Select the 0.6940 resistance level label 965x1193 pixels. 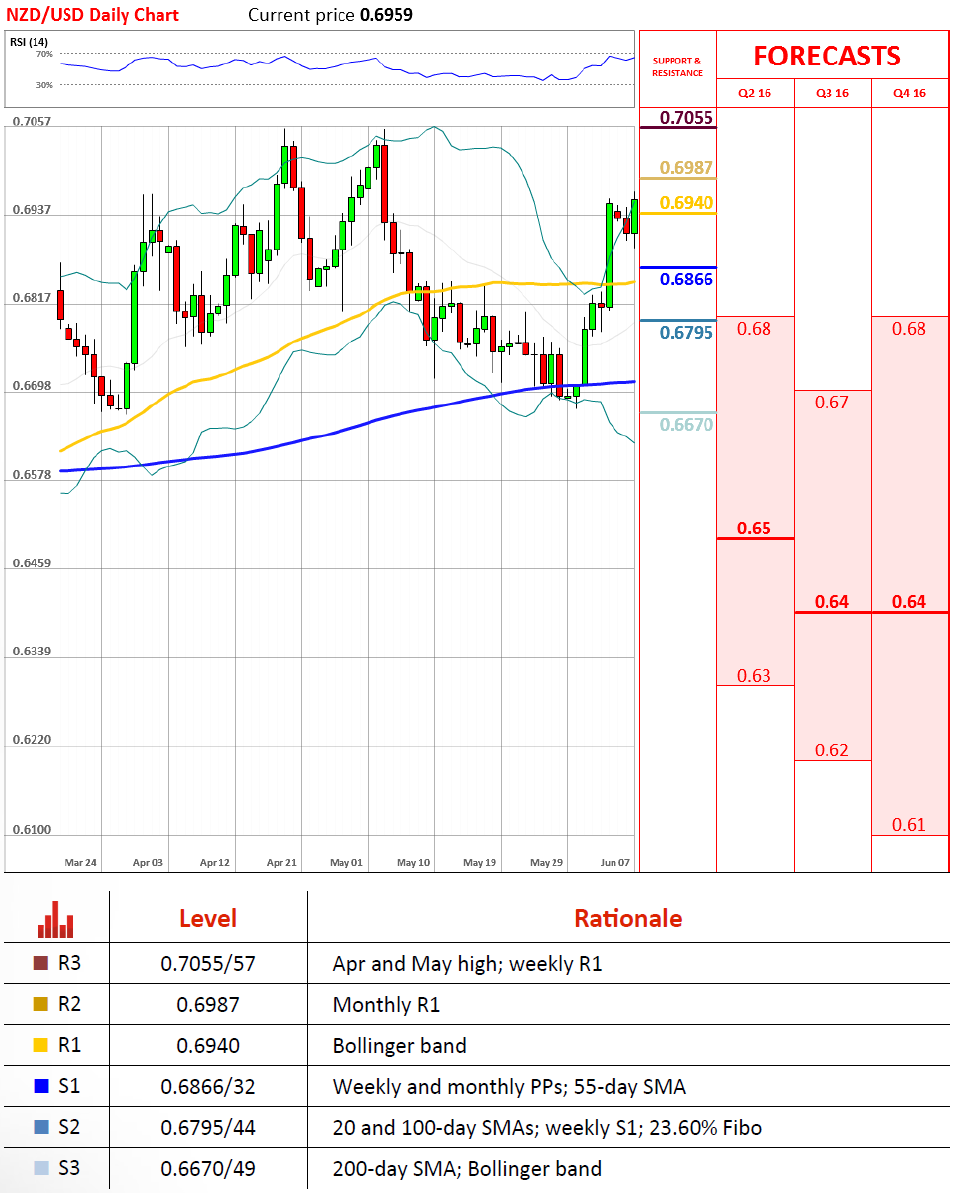pos(686,203)
